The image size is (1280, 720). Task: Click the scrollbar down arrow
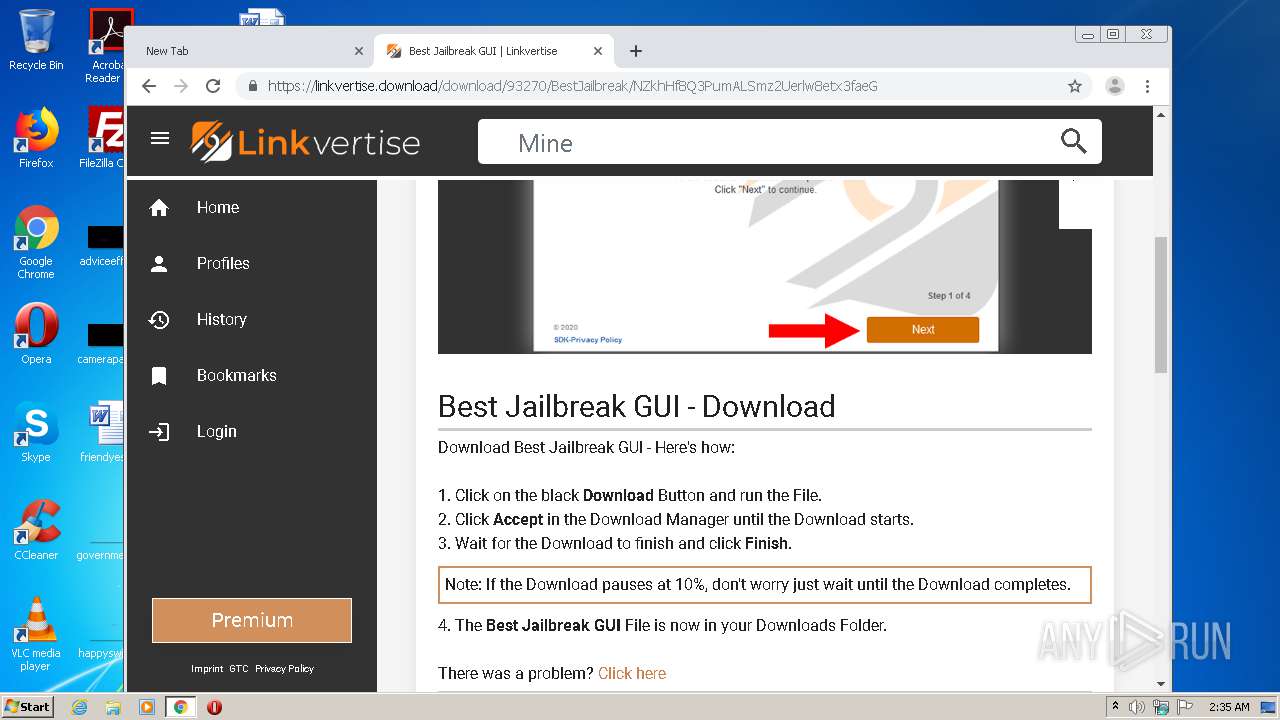[x=1161, y=684]
